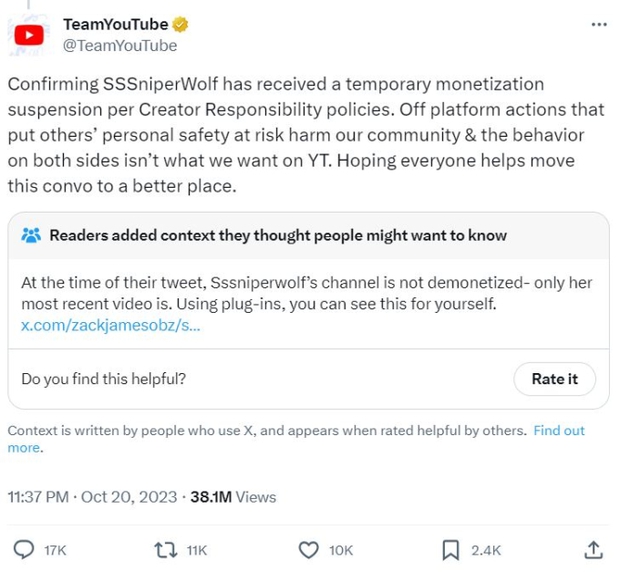Click the 11:37 PM Oct 20 timestamp
Viewport: 620px width, 572px height.
point(92,497)
